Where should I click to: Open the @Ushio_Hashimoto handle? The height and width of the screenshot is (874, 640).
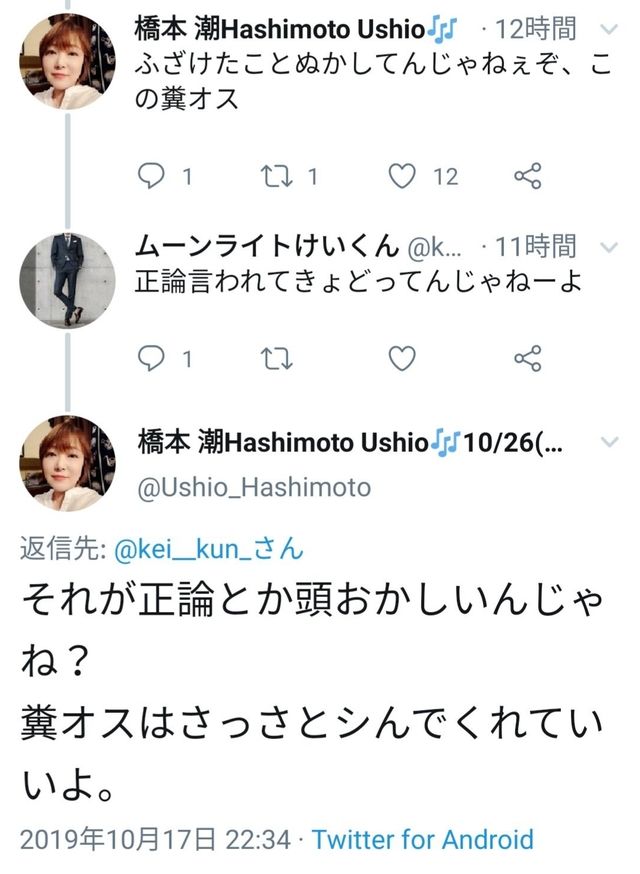(x=254, y=487)
